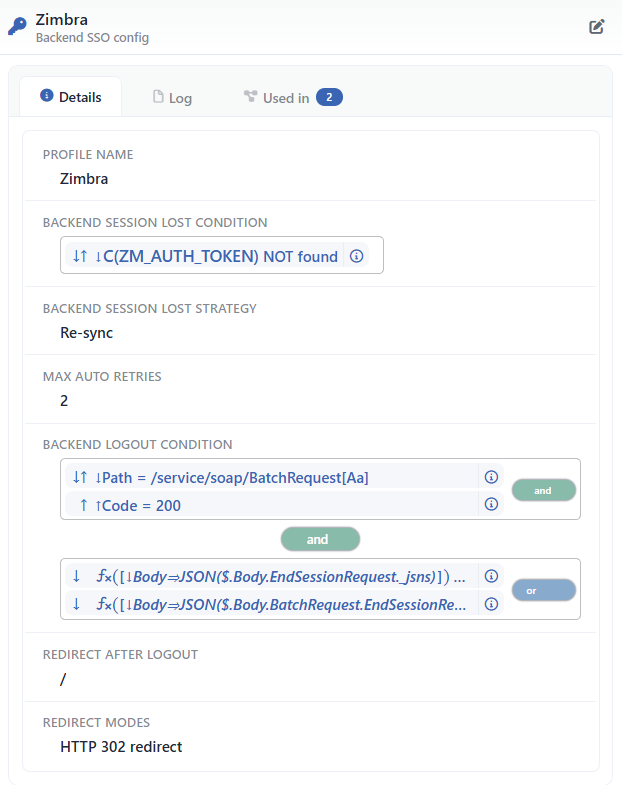Click the centered 'and' operator pill
This screenshot has width=622, height=785.
point(320,539)
